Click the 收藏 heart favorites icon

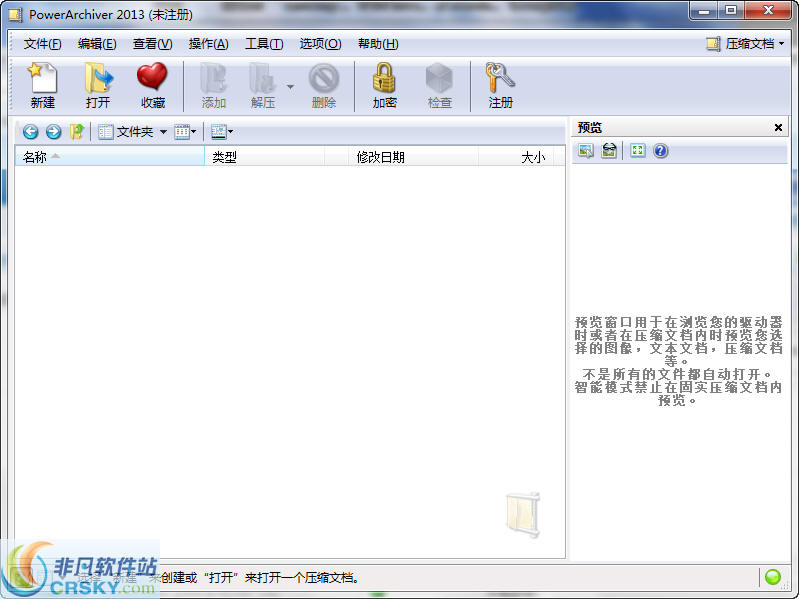(x=152, y=85)
